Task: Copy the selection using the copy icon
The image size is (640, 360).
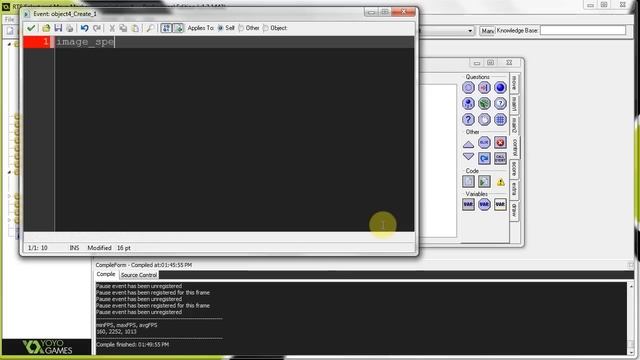Action: coord(123,28)
